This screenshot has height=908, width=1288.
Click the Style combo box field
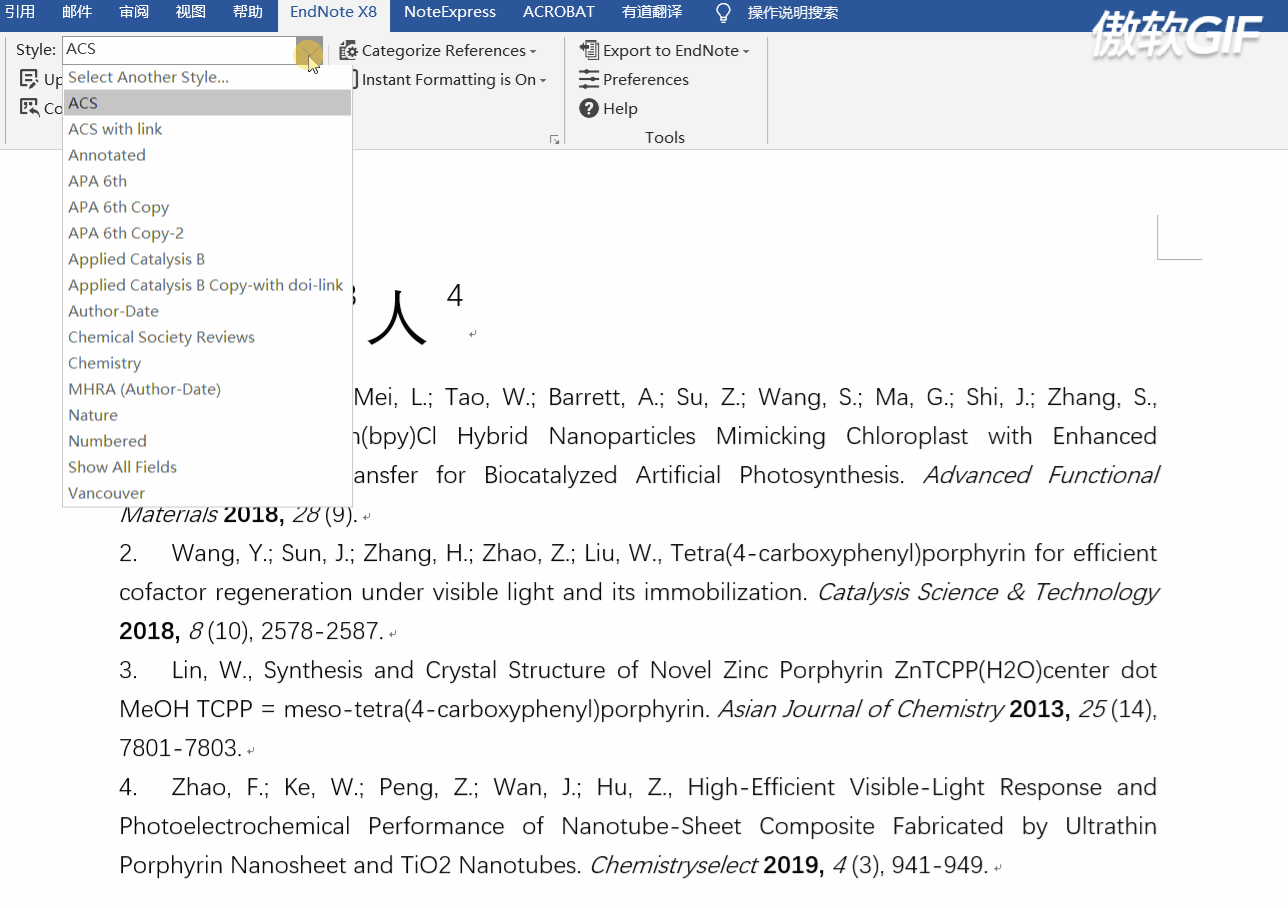point(180,50)
